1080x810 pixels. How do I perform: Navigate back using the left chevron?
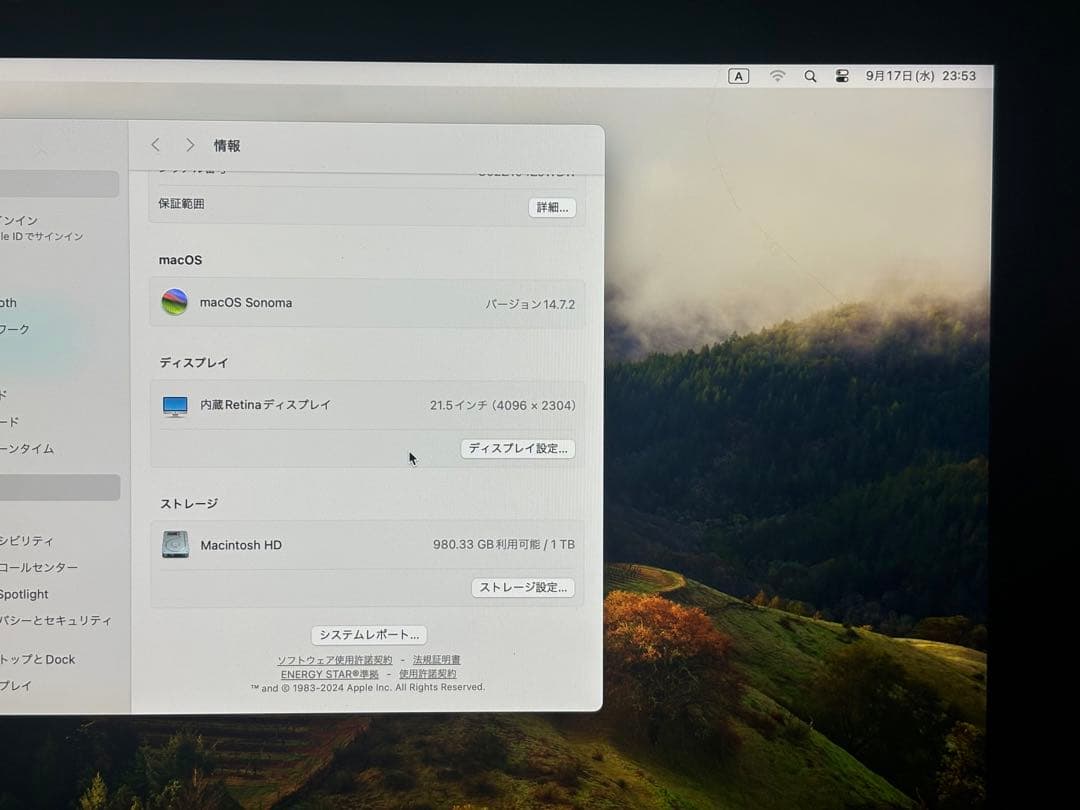(155, 145)
